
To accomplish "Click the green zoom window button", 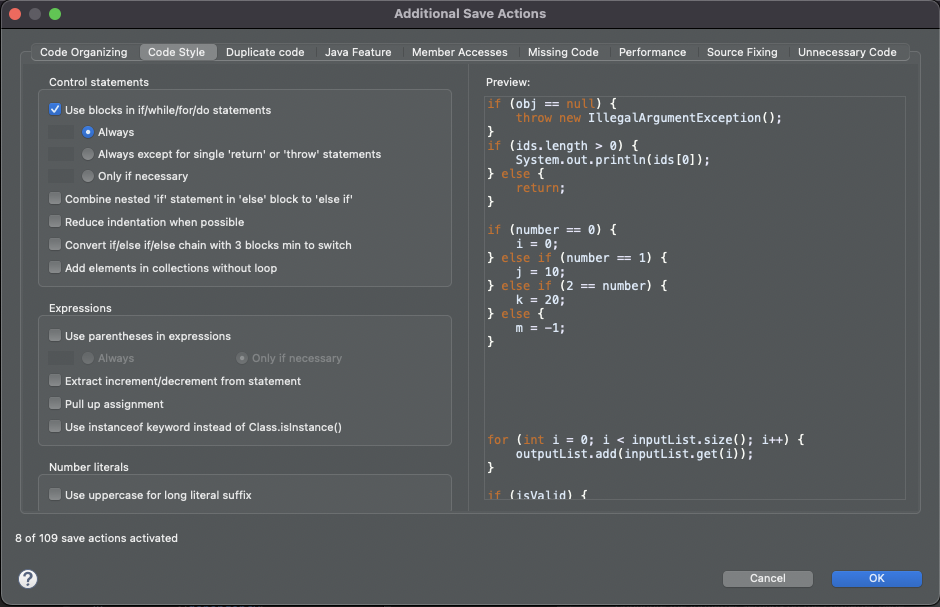I will click(55, 14).
